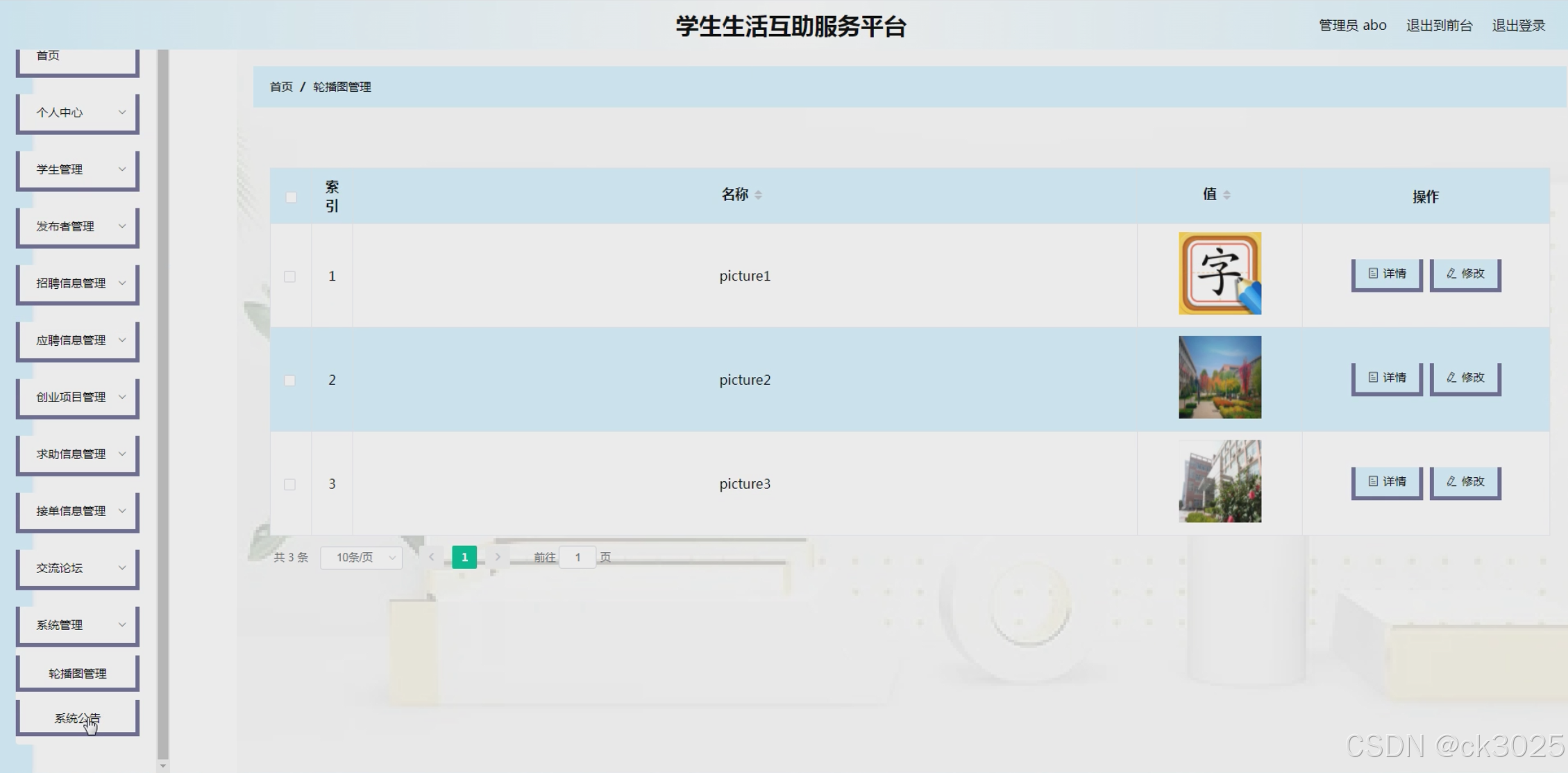Open 详情 for picture2 row
This screenshot has height=773, width=1568.
pos(1386,378)
